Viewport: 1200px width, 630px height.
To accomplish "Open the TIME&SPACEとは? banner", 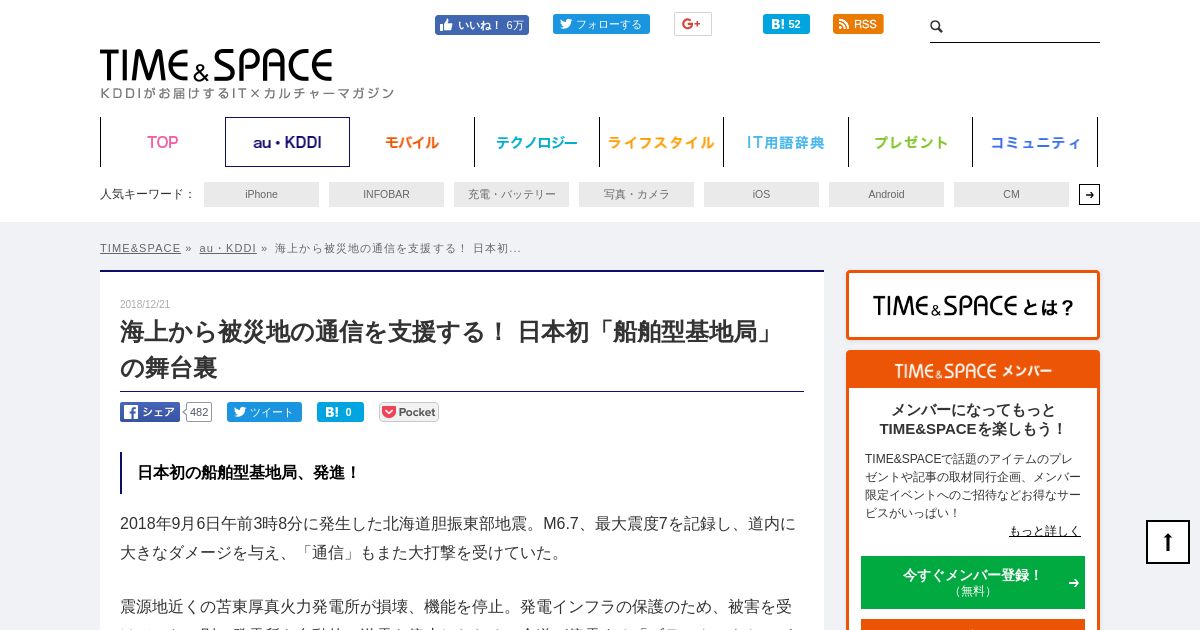I will pos(973,305).
